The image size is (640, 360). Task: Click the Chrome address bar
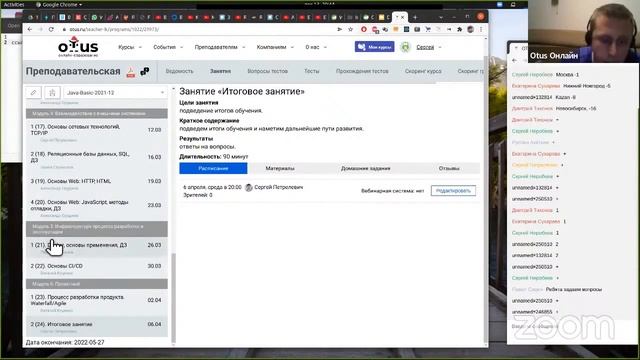[196, 29]
